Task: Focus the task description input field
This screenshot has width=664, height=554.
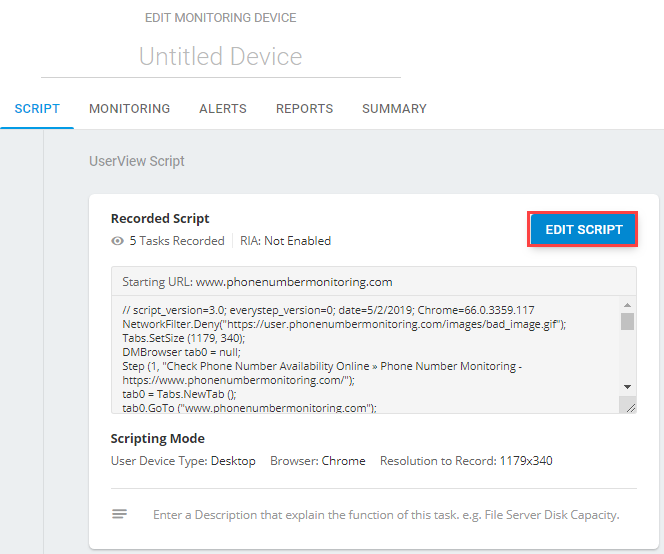Action: 386,515
